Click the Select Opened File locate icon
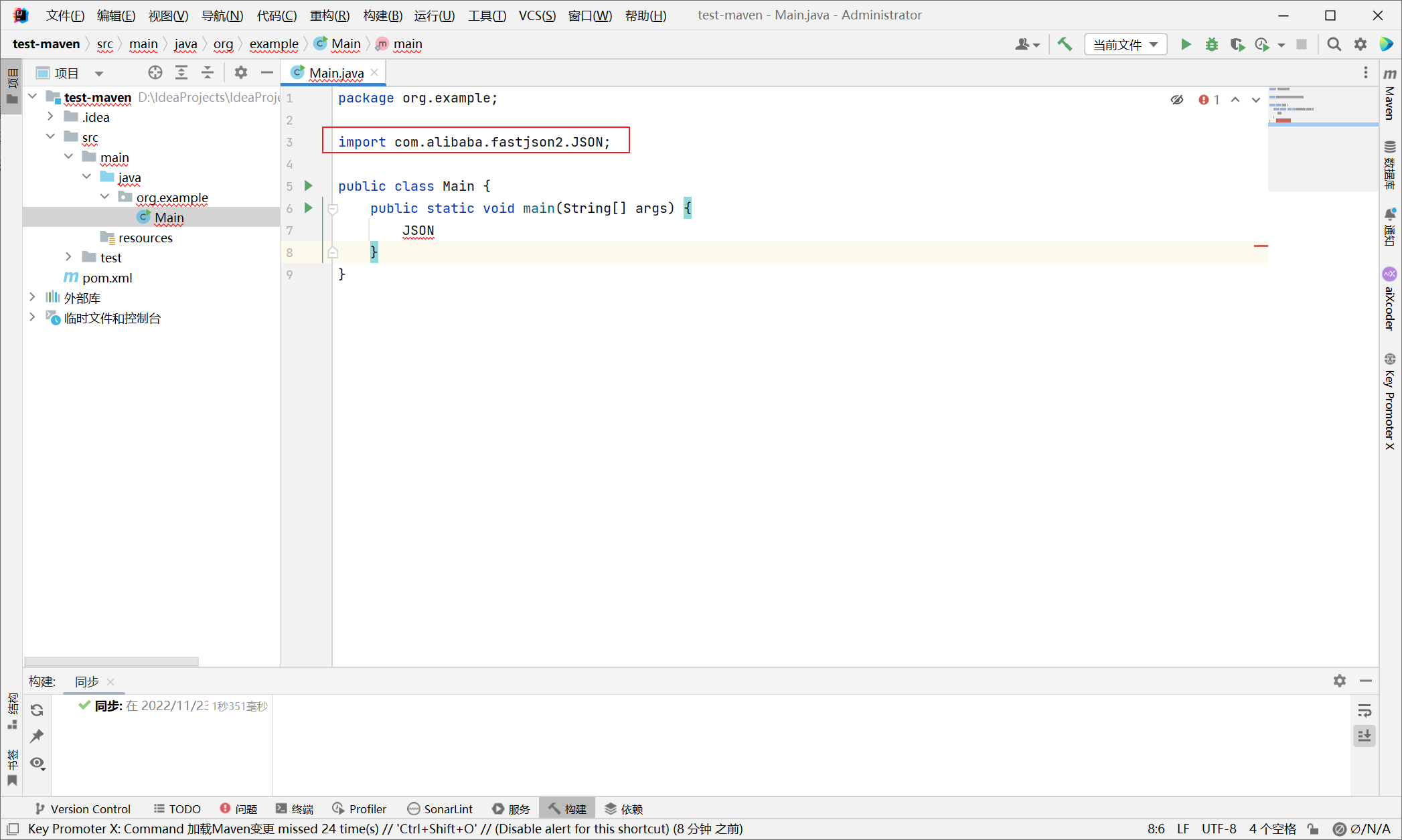The height and width of the screenshot is (840, 1402). [x=155, y=73]
